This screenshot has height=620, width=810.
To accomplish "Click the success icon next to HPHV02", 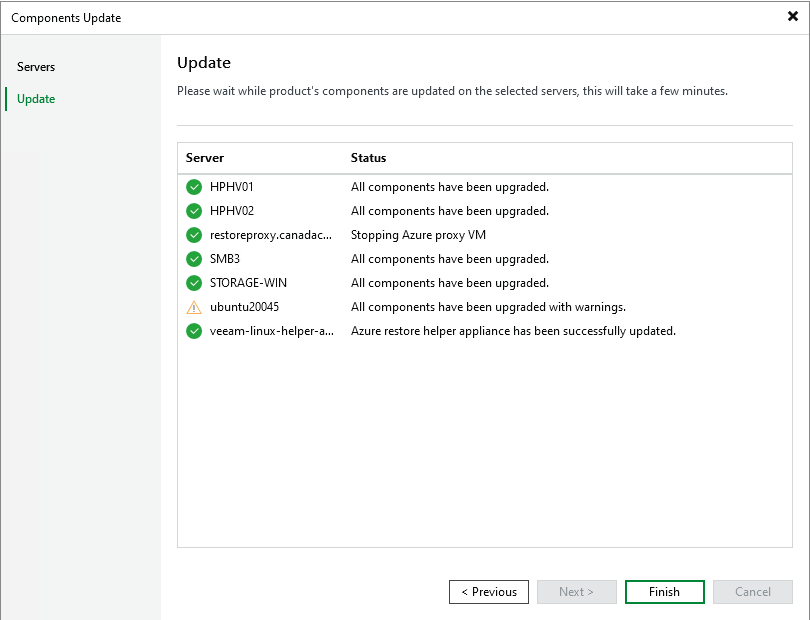I will (194, 211).
